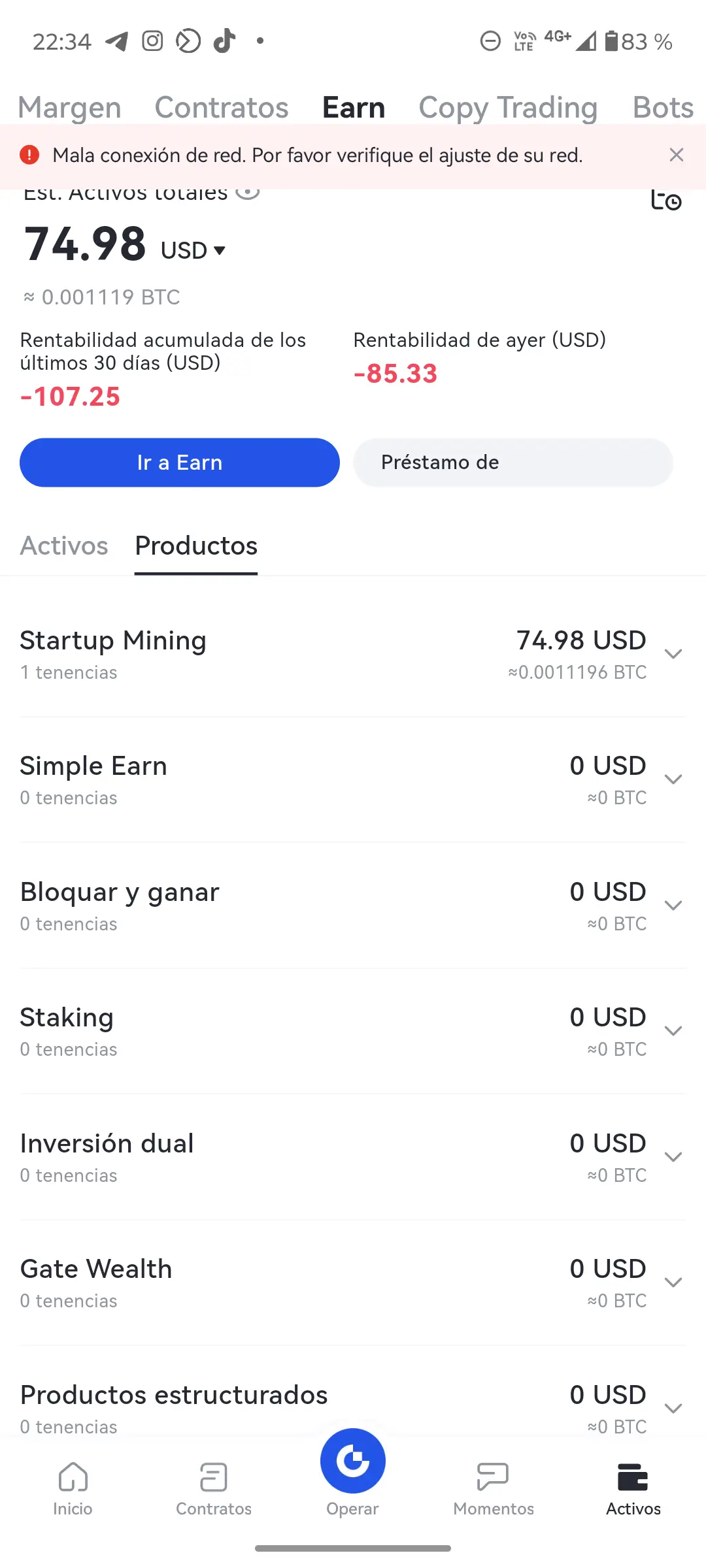
Task: Switch to the Copy Trading tab
Action: tap(508, 107)
